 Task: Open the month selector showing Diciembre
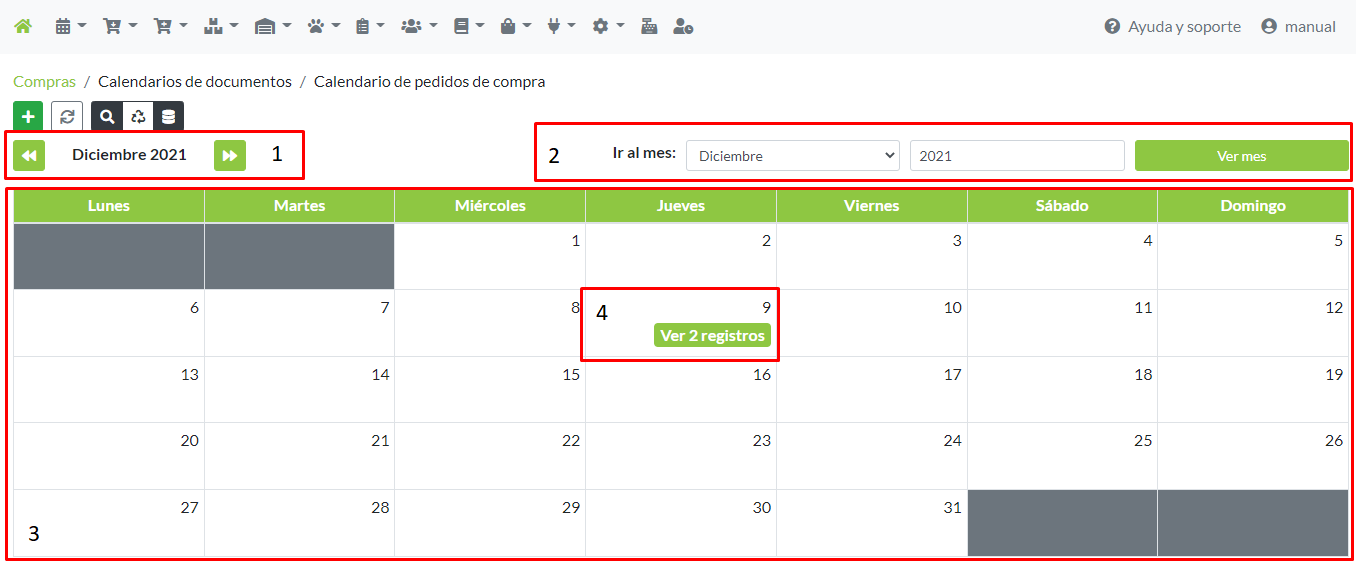tap(793, 156)
